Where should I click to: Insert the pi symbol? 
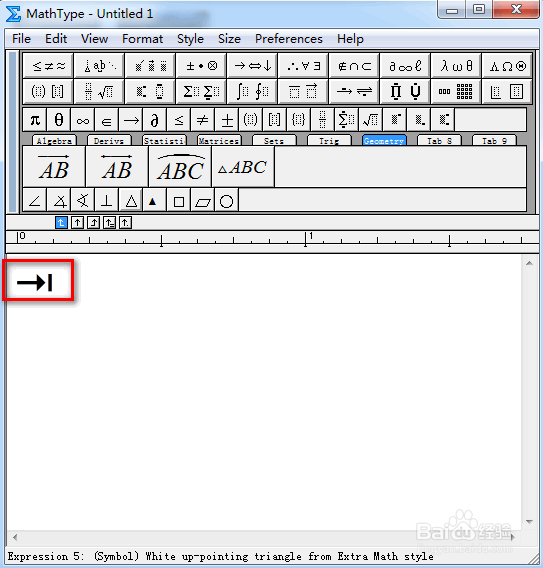35,120
